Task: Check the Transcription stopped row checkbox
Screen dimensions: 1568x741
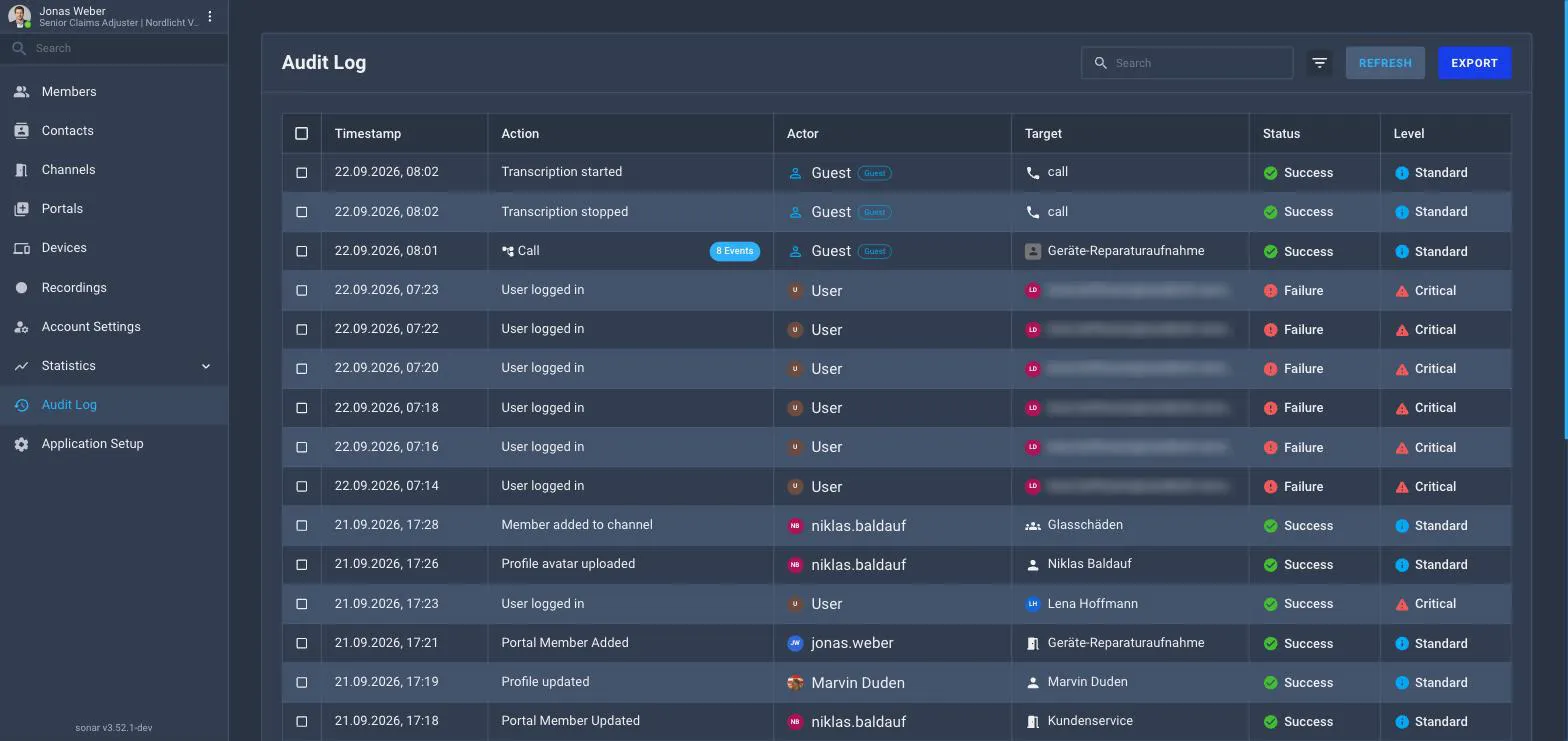Action: click(x=302, y=212)
